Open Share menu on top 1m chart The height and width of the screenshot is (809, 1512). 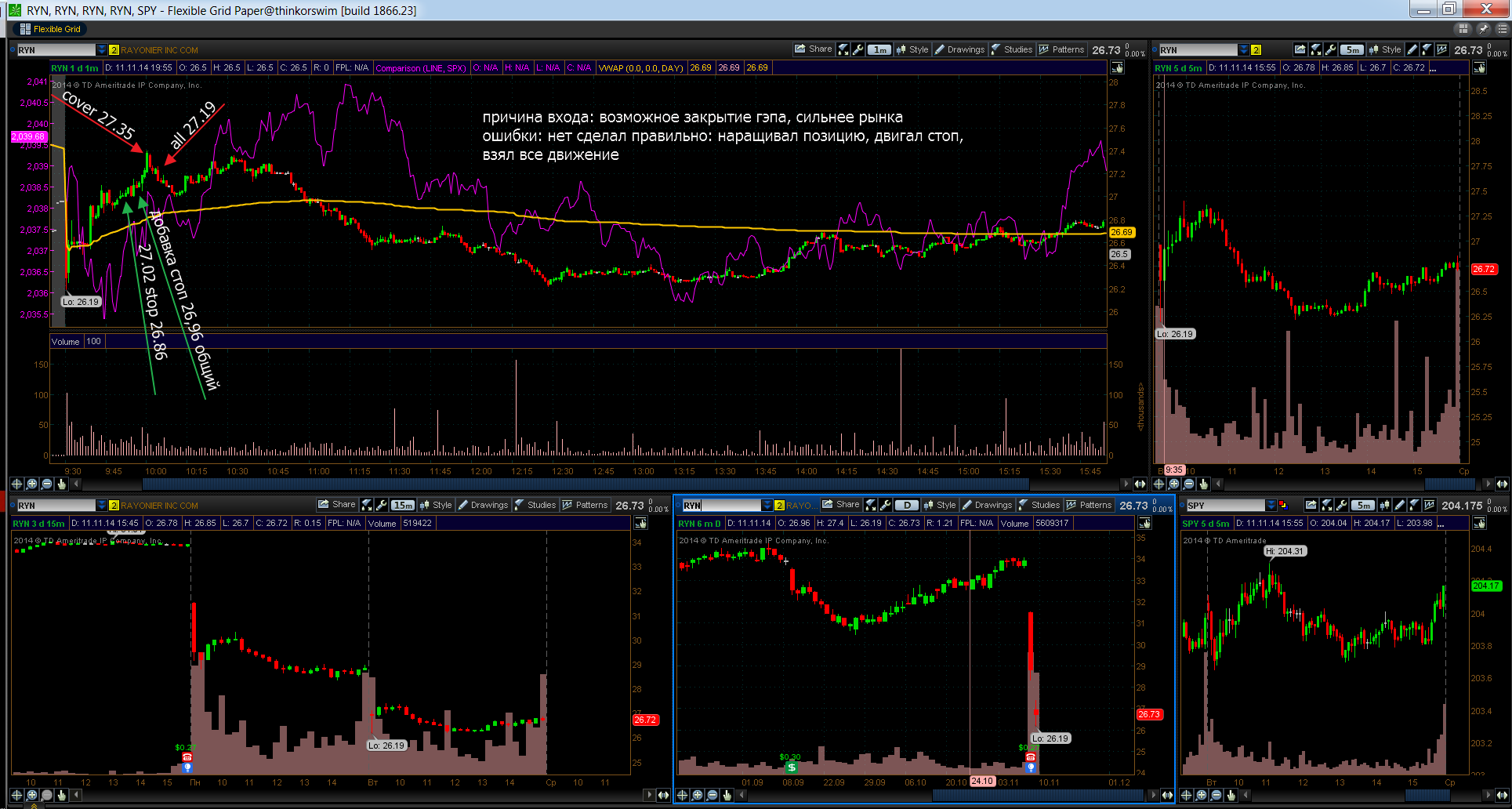pos(813,49)
